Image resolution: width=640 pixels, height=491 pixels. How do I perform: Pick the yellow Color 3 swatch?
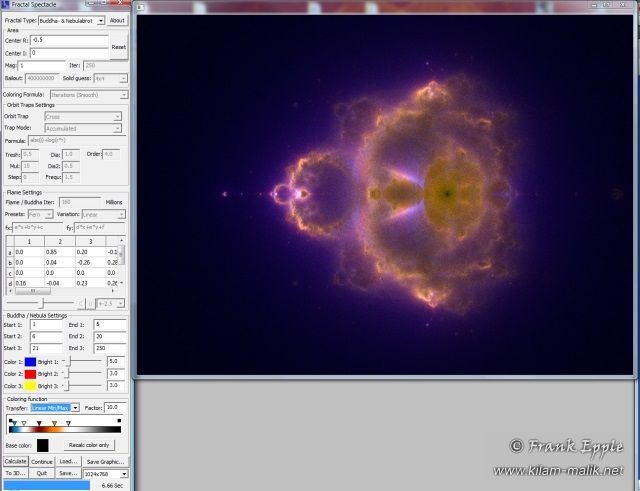[x=31, y=386]
